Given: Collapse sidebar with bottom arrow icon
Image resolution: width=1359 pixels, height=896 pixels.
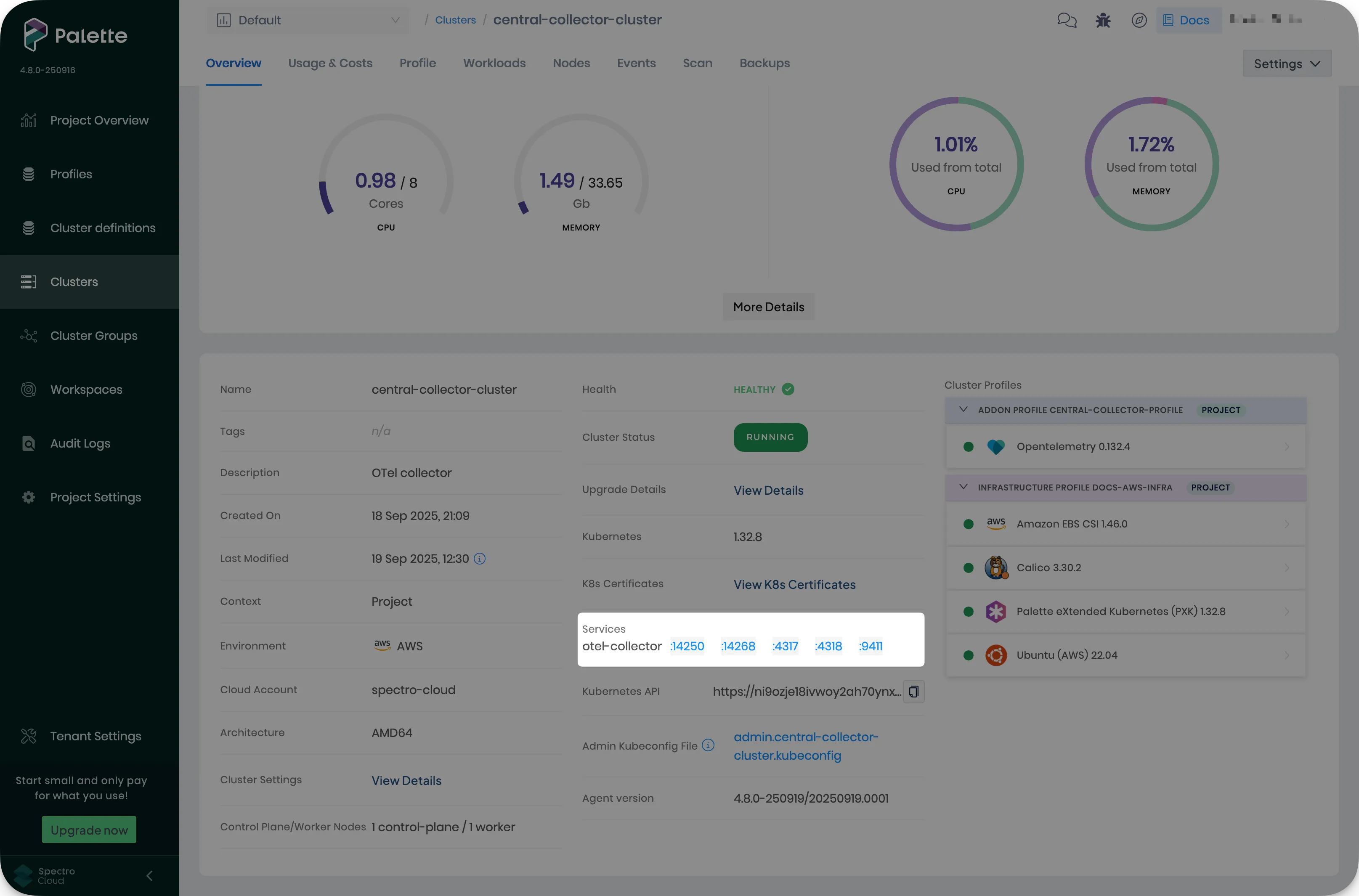Looking at the screenshot, I should tap(149, 875).
